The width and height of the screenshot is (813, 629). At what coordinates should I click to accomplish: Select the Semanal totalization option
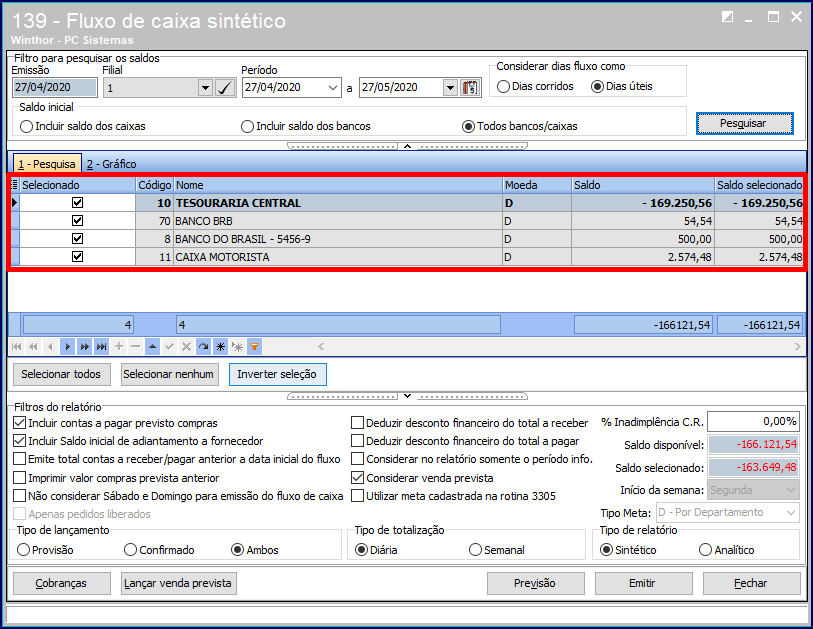click(x=497, y=550)
